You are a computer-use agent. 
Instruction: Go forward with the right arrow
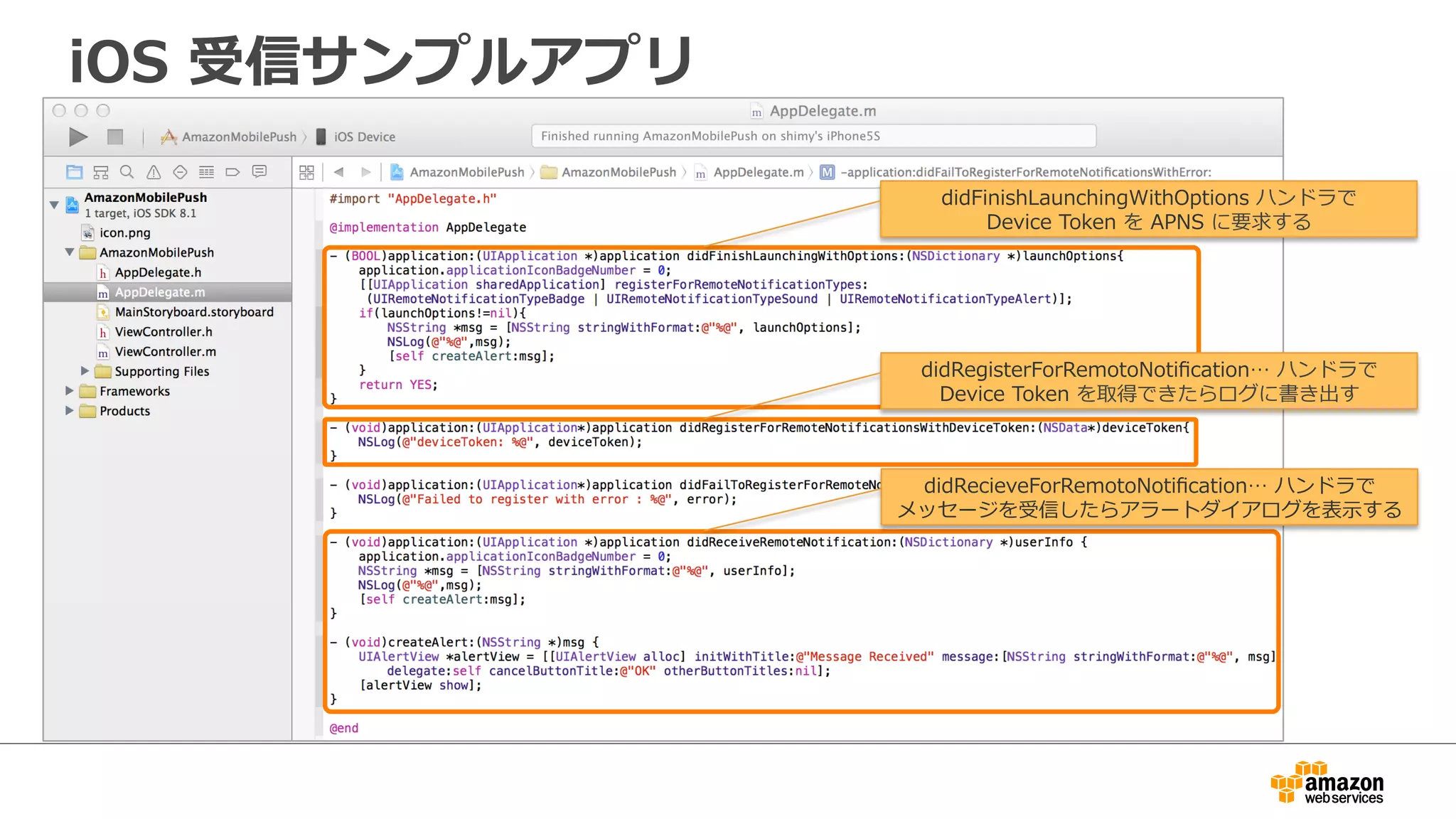[366, 172]
